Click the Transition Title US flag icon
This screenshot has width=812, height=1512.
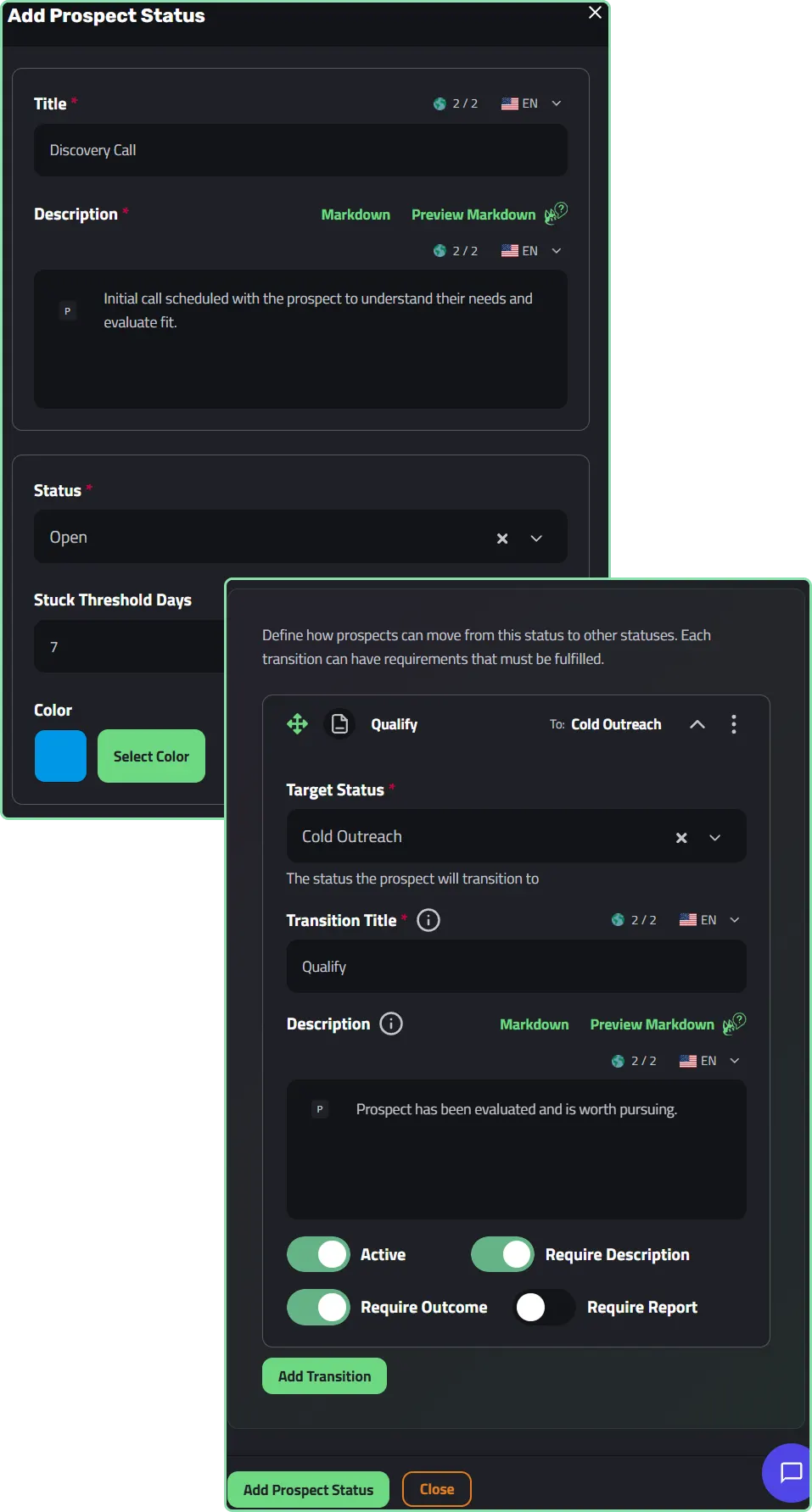688,920
